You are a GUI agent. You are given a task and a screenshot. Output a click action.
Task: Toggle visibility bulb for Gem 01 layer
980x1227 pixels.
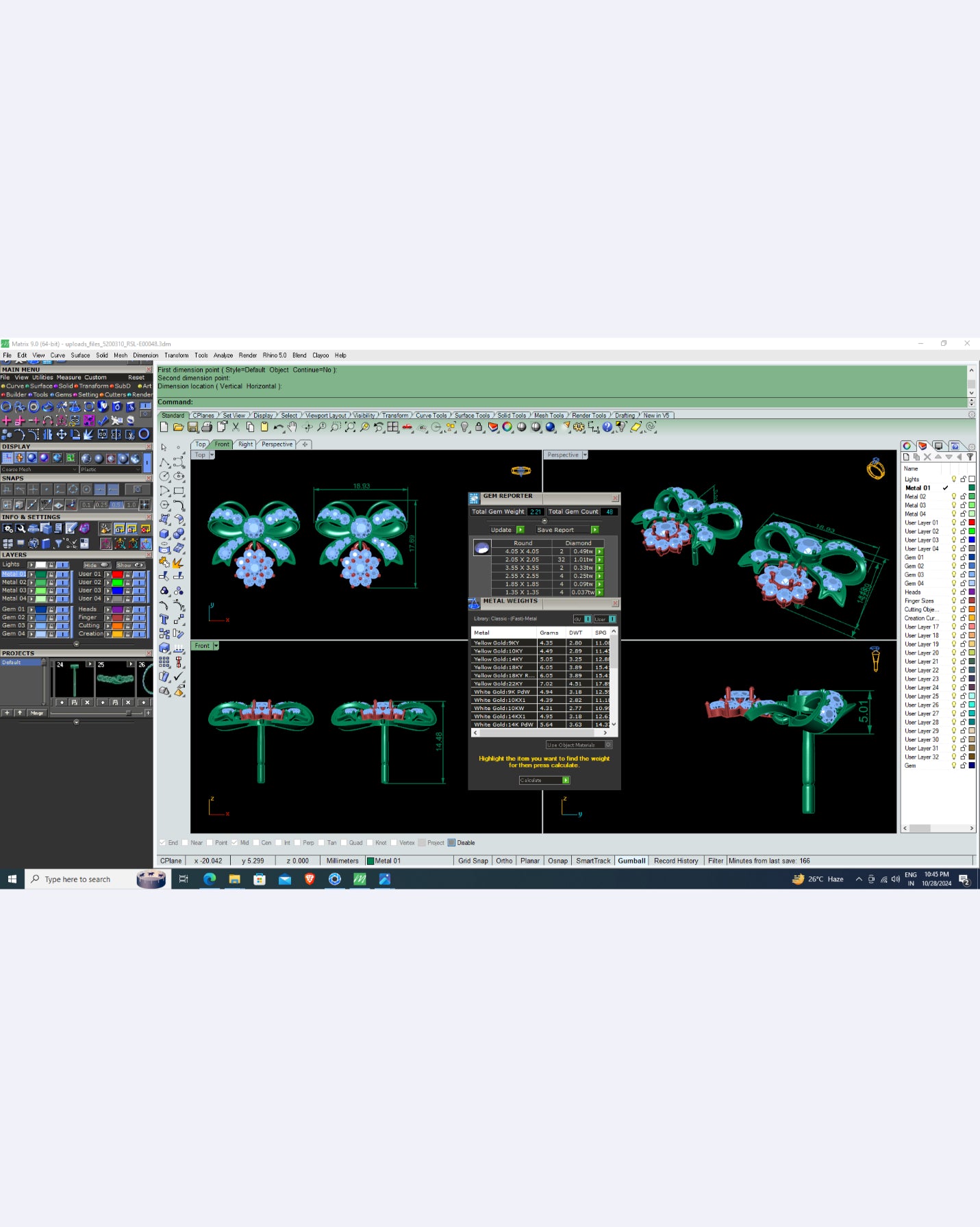click(953, 557)
